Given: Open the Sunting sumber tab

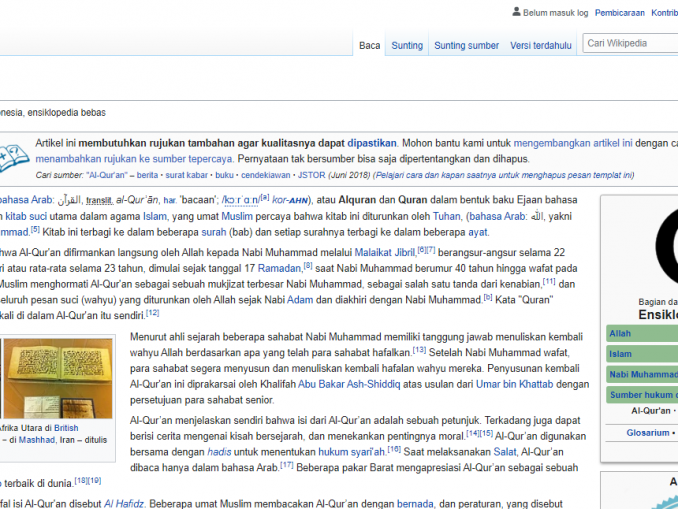Looking at the screenshot, I should tap(466, 45).
